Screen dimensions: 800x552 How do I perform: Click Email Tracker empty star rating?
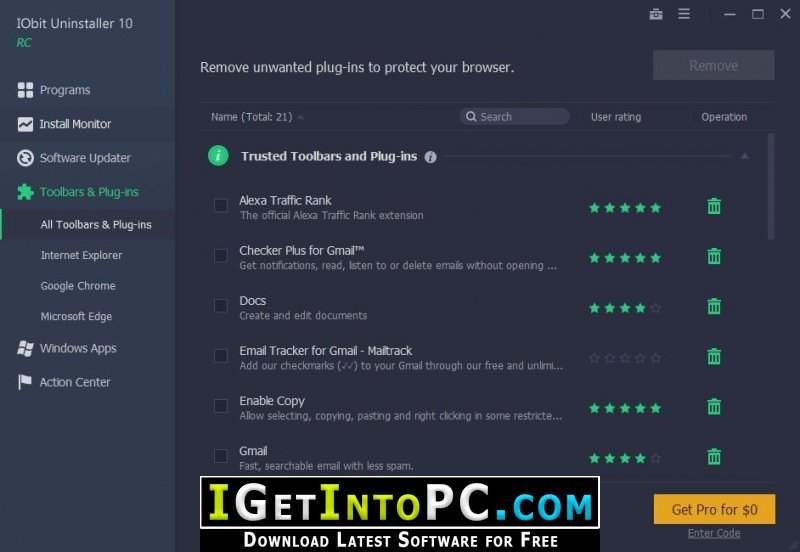(x=625, y=358)
